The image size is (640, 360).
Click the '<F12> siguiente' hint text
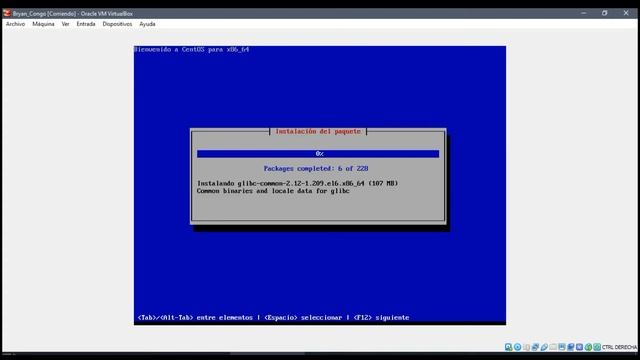pyautogui.click(x=381, y=318)
